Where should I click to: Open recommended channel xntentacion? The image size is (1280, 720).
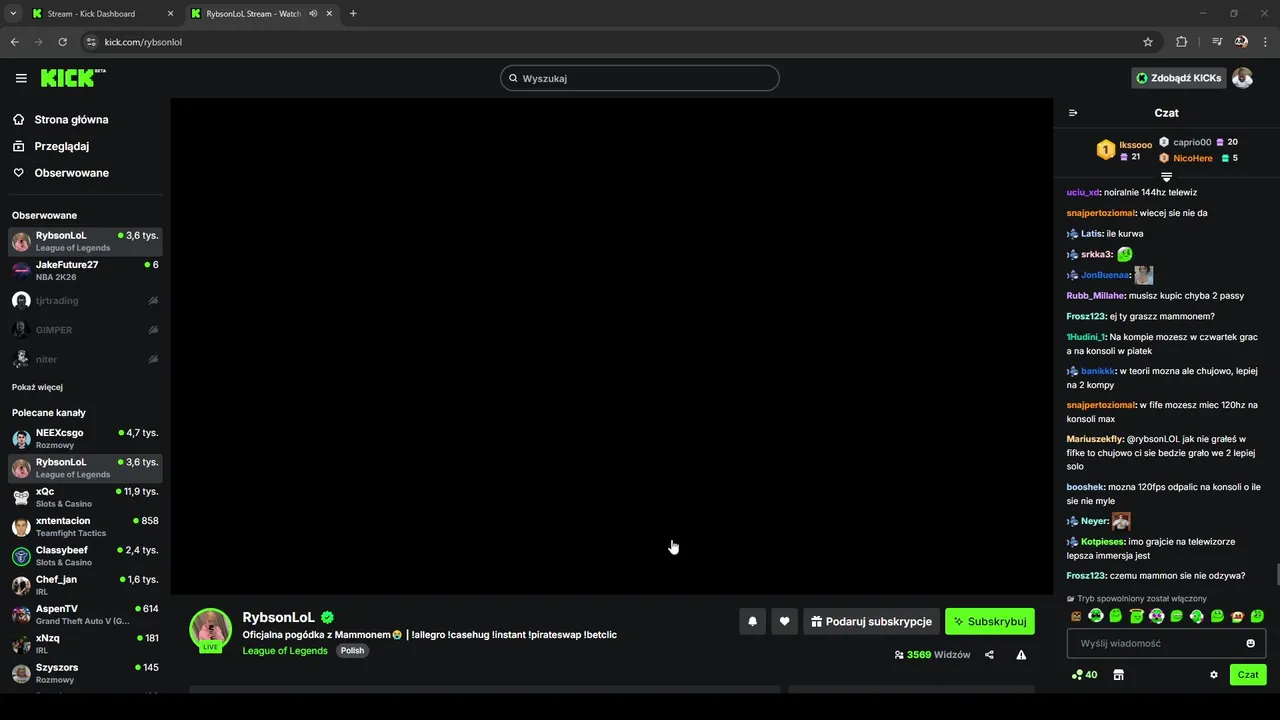pos(85,527)
